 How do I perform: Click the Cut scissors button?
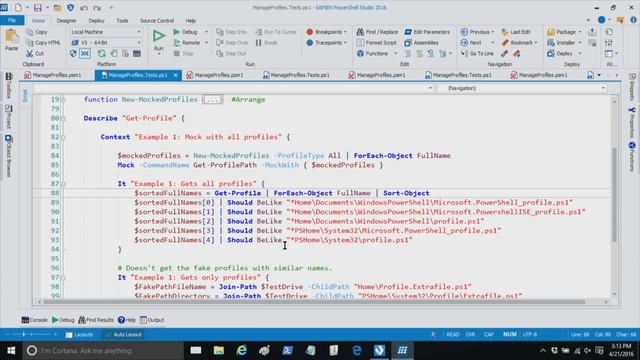point(35,53)
